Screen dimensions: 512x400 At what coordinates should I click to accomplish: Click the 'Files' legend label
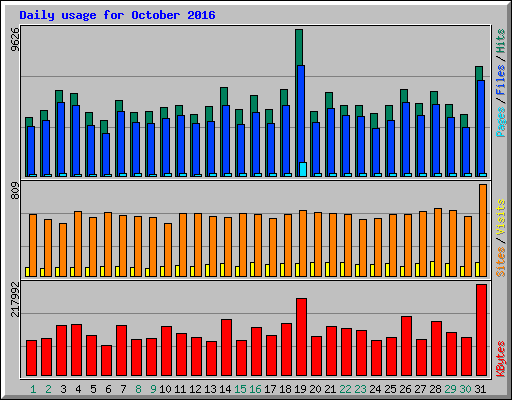pos(501,80)
